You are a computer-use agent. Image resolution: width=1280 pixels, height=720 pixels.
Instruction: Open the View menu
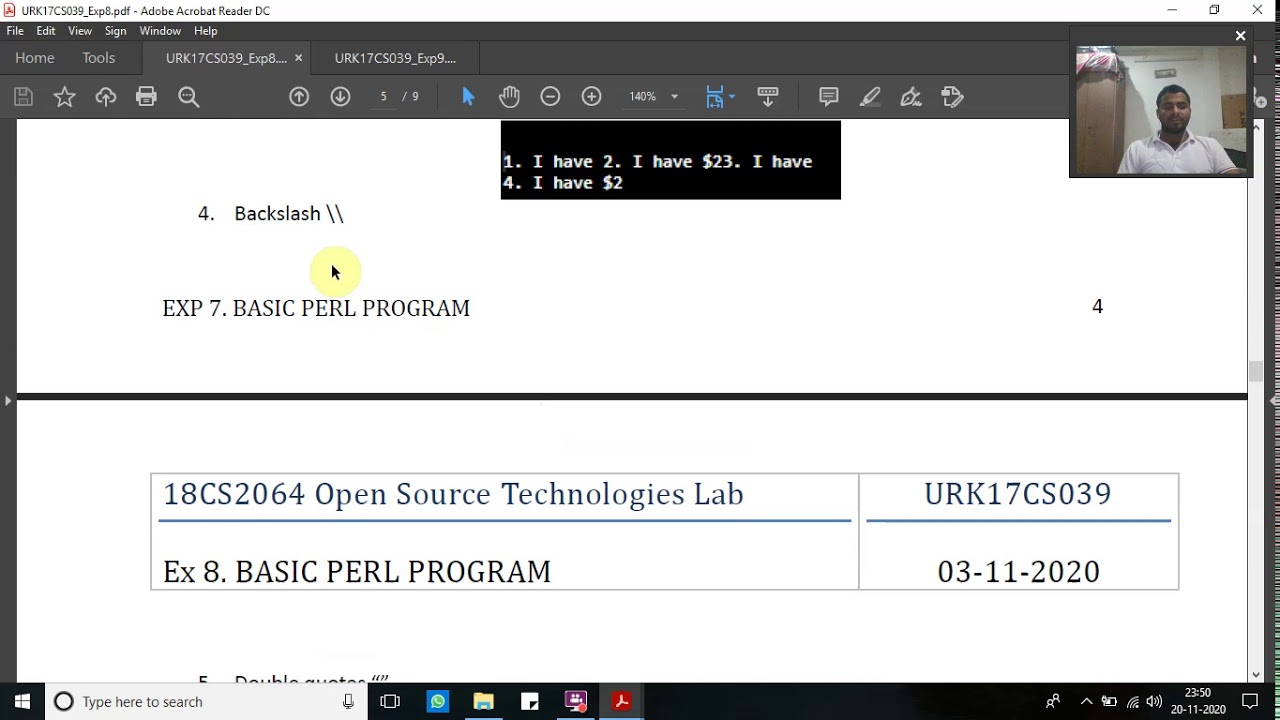click(x=80, y=31)
